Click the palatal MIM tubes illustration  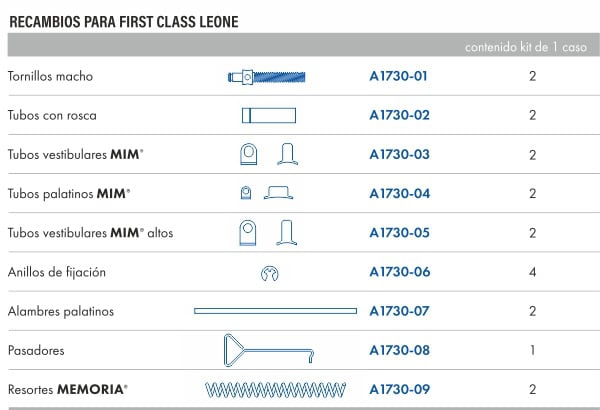(267, 193)
